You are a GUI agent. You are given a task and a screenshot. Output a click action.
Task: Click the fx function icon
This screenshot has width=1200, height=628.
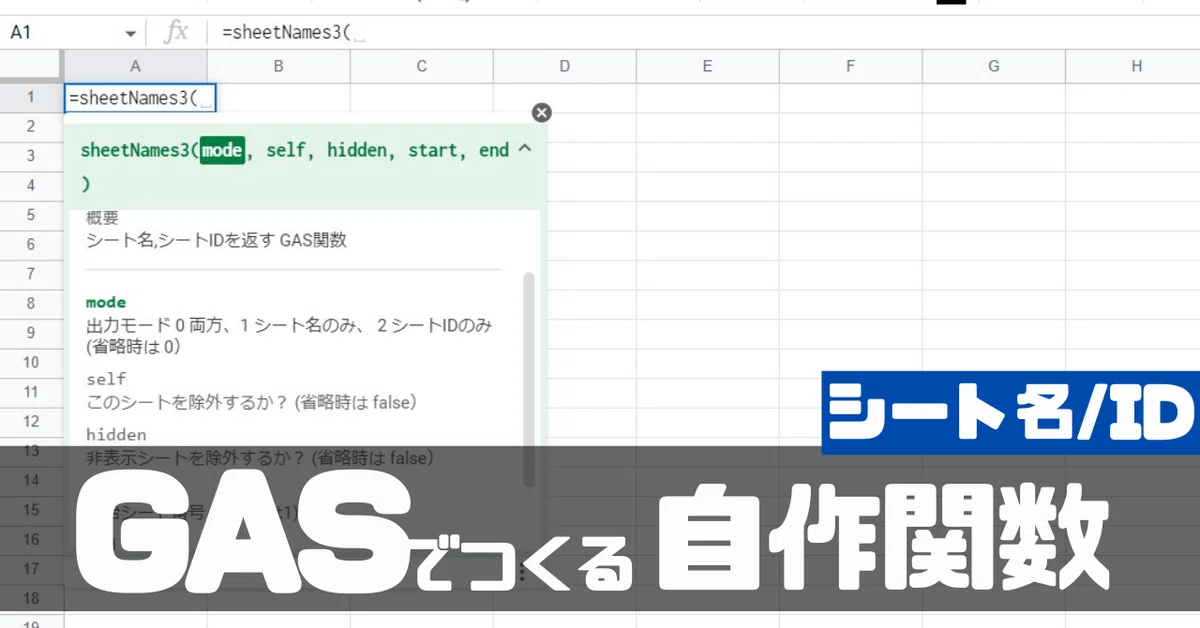[x=176, y=32]
